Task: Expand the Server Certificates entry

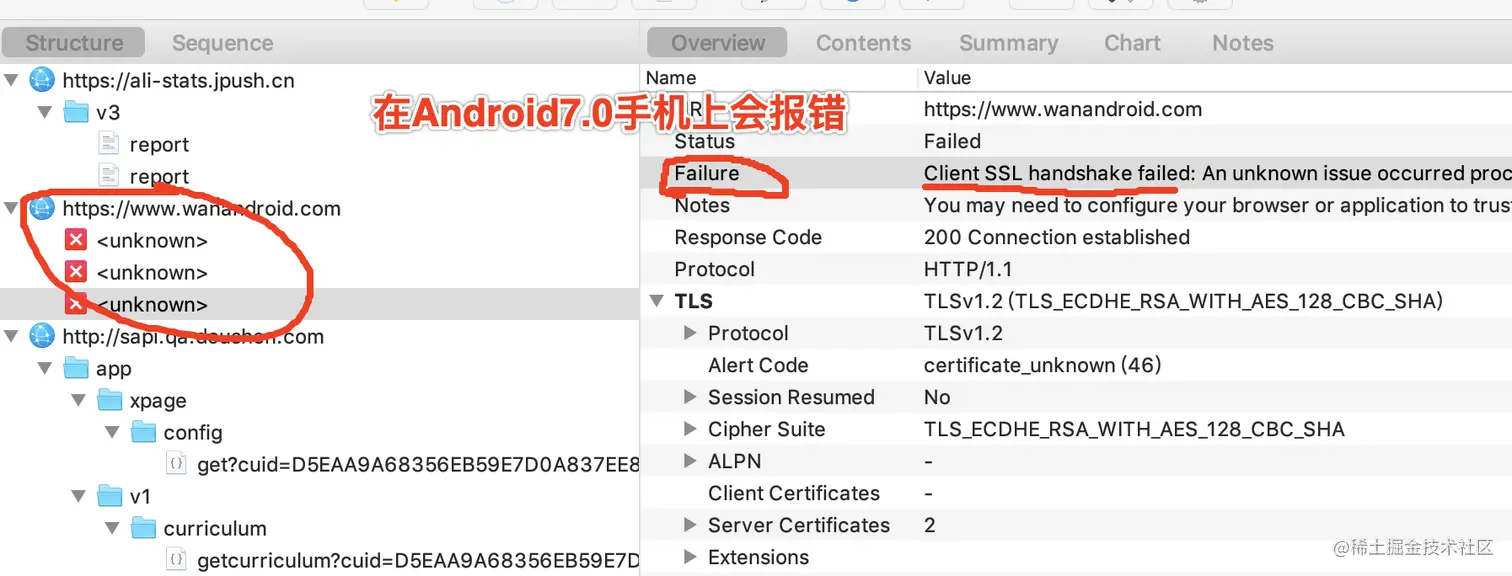Action: (688, 525)
